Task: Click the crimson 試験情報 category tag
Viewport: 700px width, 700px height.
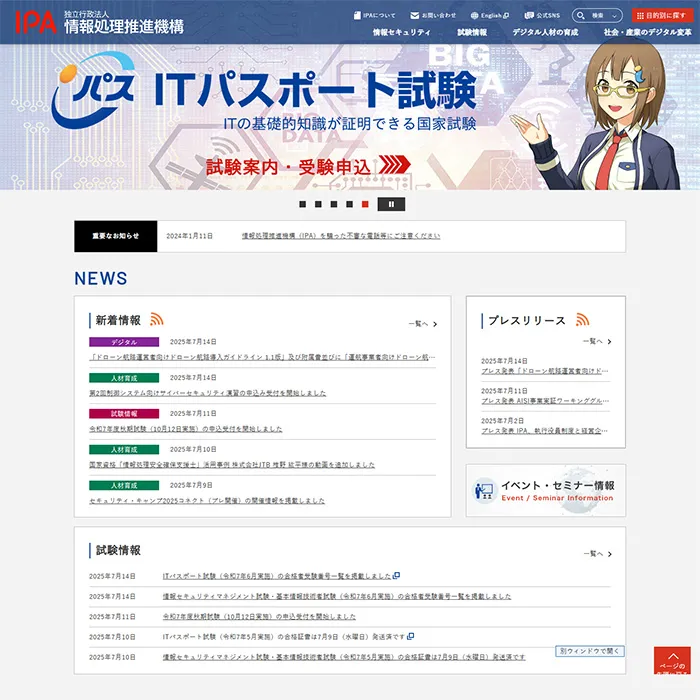Action: click(124, 414)
